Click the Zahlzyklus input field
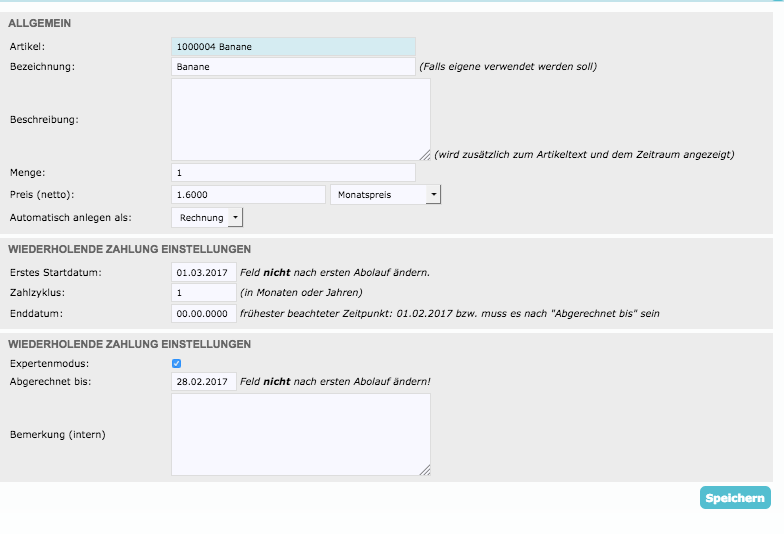Image resolution: width=784 pixels, height=534 pixels. 204,293
